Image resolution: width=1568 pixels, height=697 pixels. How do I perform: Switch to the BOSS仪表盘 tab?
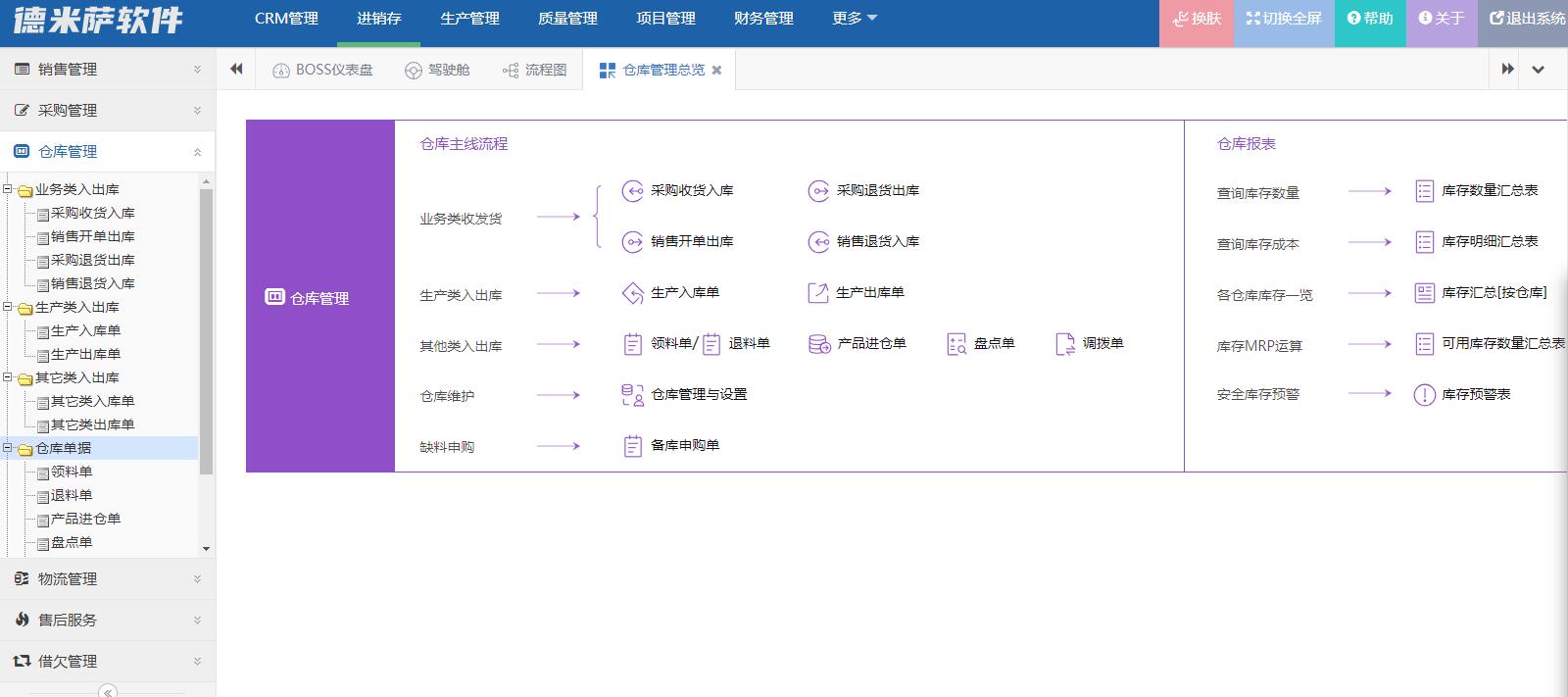[x=322, y=70]
